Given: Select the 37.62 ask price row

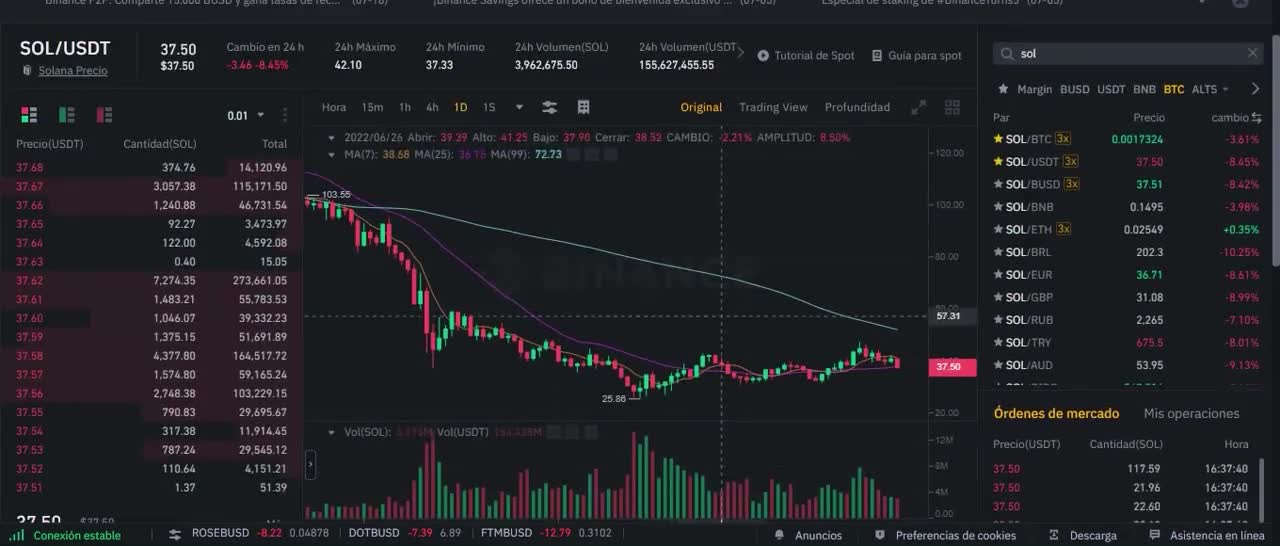Looking at the screenshot, I should tap(150, 281).
